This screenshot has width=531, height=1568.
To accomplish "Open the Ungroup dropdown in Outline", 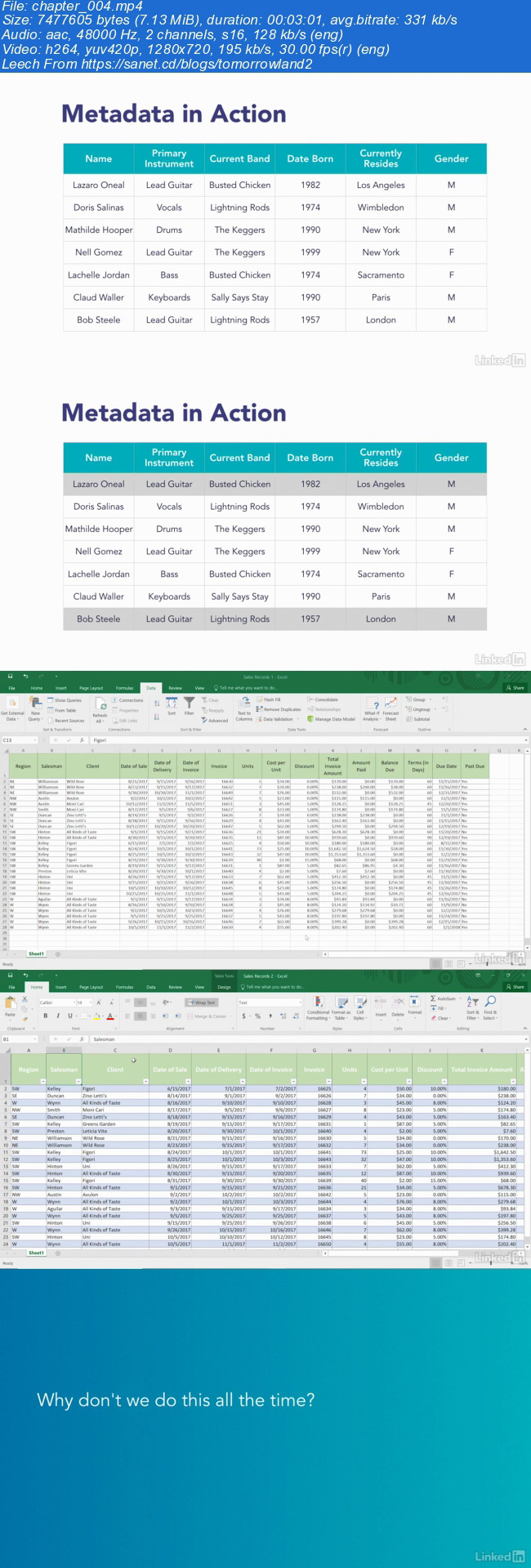I will pyautogui.click(x=421, y=709).
